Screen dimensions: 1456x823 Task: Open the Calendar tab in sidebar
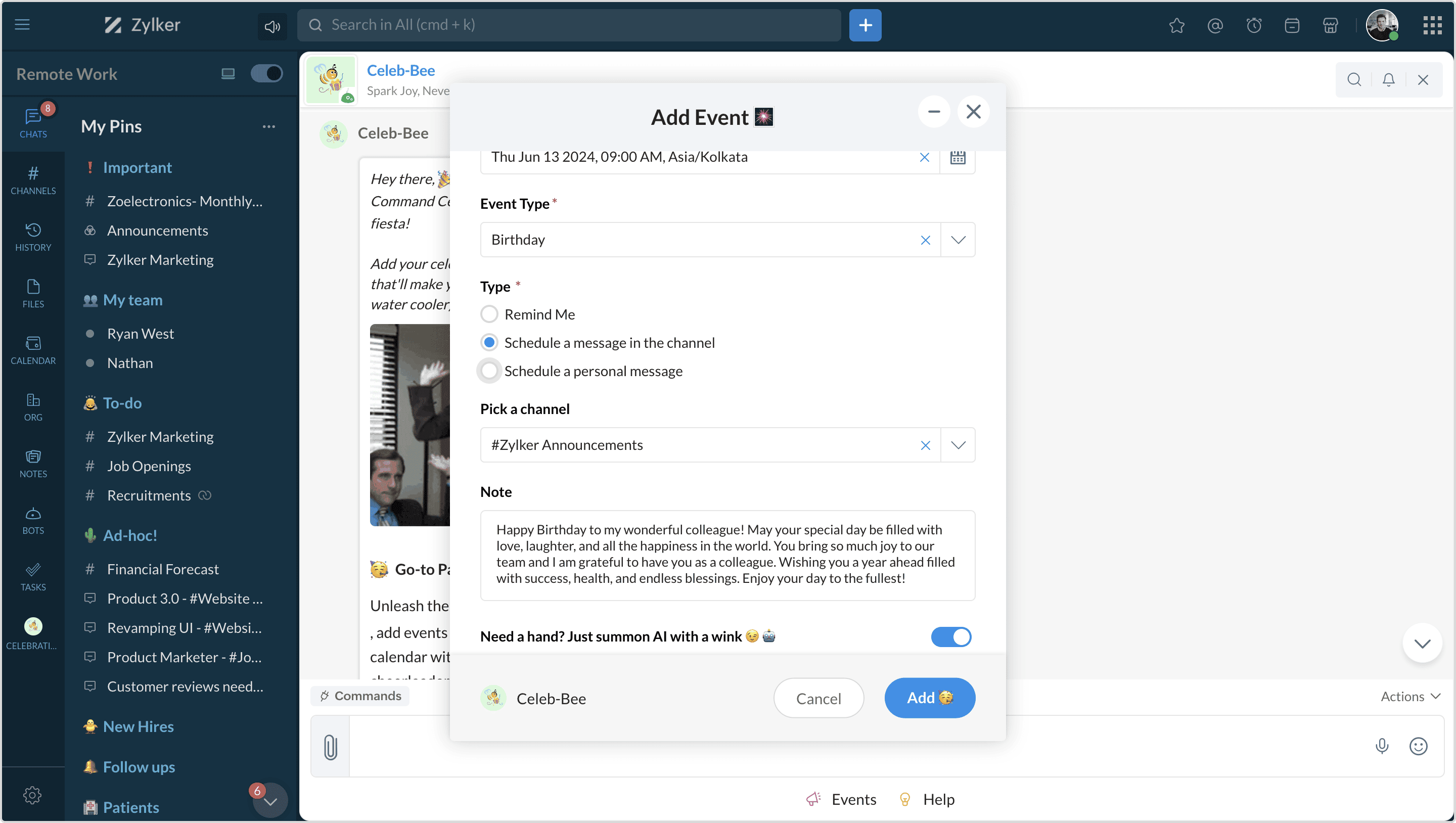33,350
